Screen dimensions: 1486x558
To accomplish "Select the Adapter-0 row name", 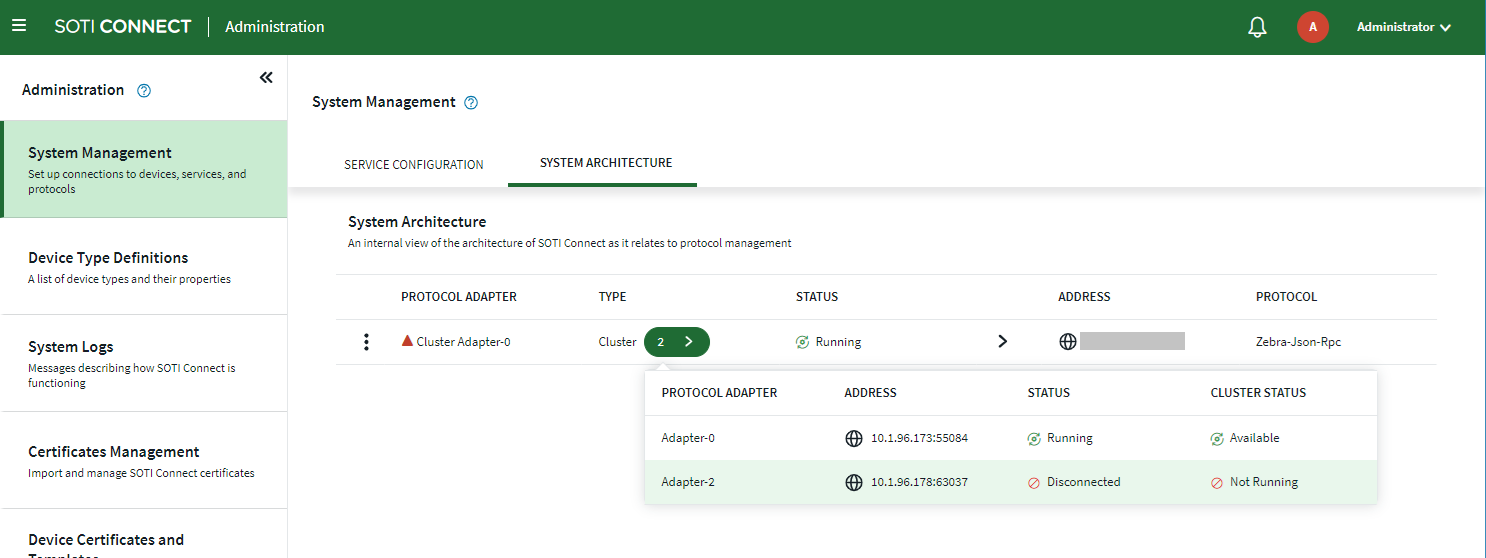I will 688,438.
